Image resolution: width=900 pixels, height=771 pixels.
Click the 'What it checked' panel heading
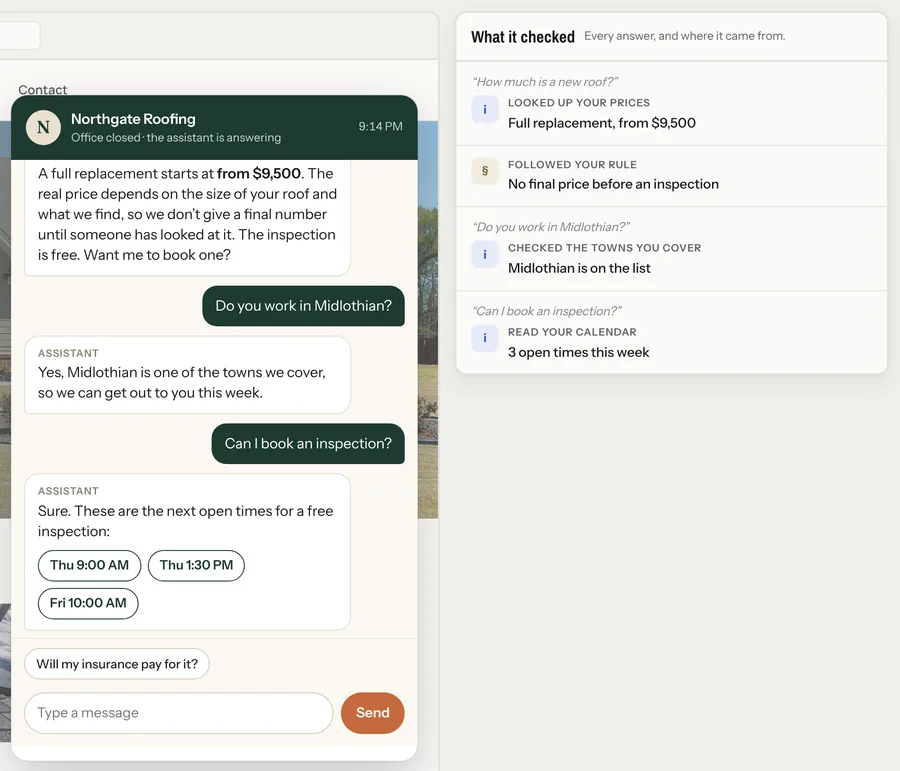[523, 37]
